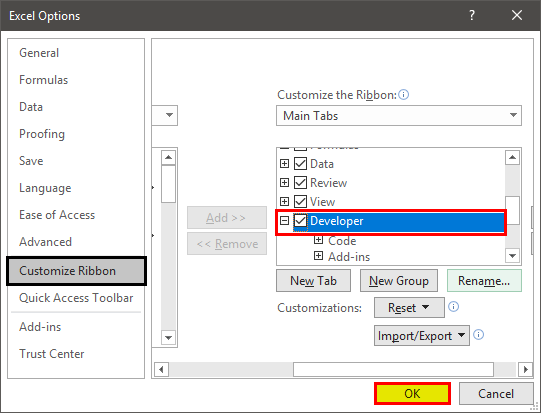Select Customize Ribbon in the sidebar
The image size is (541, 413).
coord(76,271)
